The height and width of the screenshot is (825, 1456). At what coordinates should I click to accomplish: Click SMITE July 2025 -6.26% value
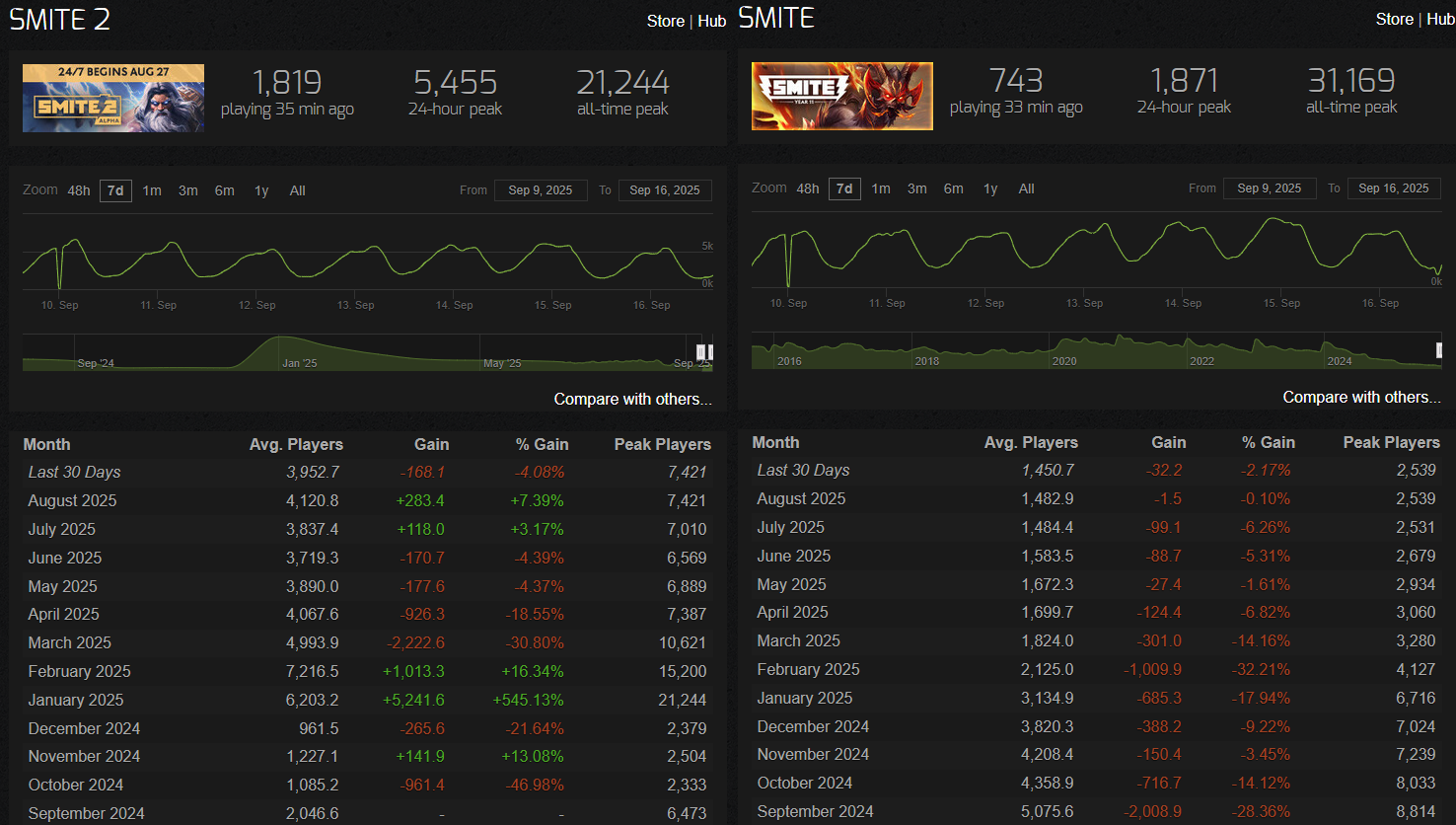(x=1266, y=528)
